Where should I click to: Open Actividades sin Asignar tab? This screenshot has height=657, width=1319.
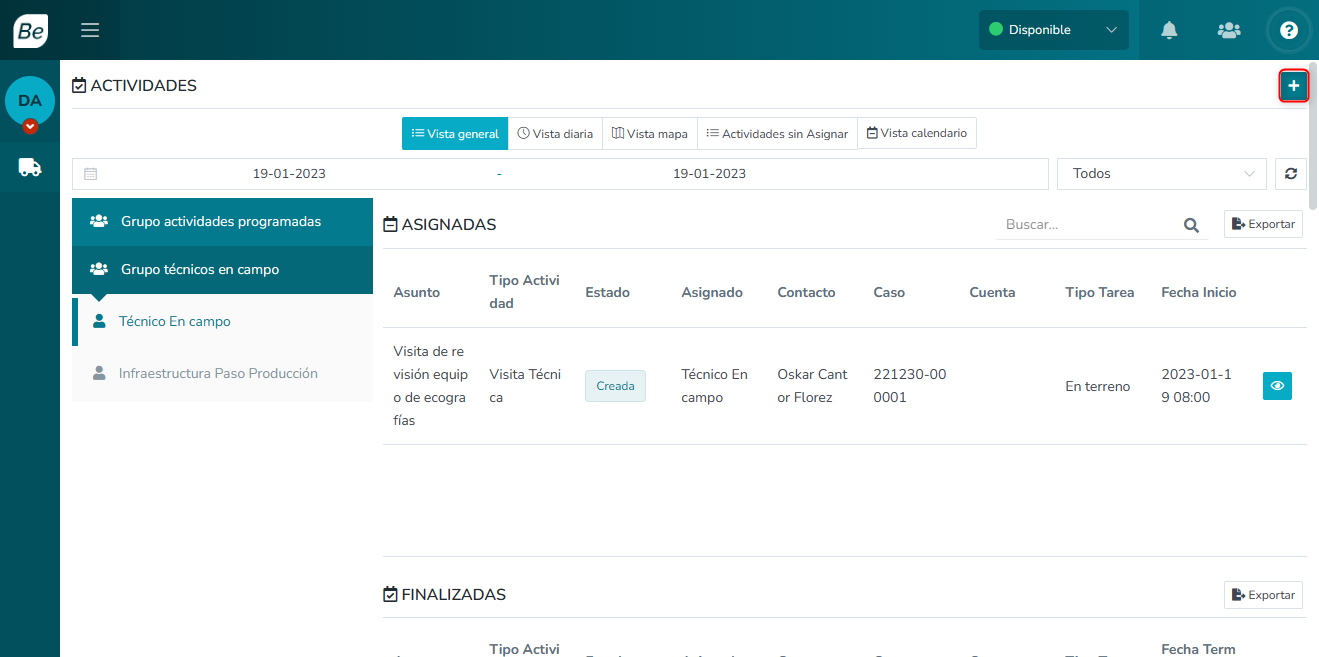777,134
